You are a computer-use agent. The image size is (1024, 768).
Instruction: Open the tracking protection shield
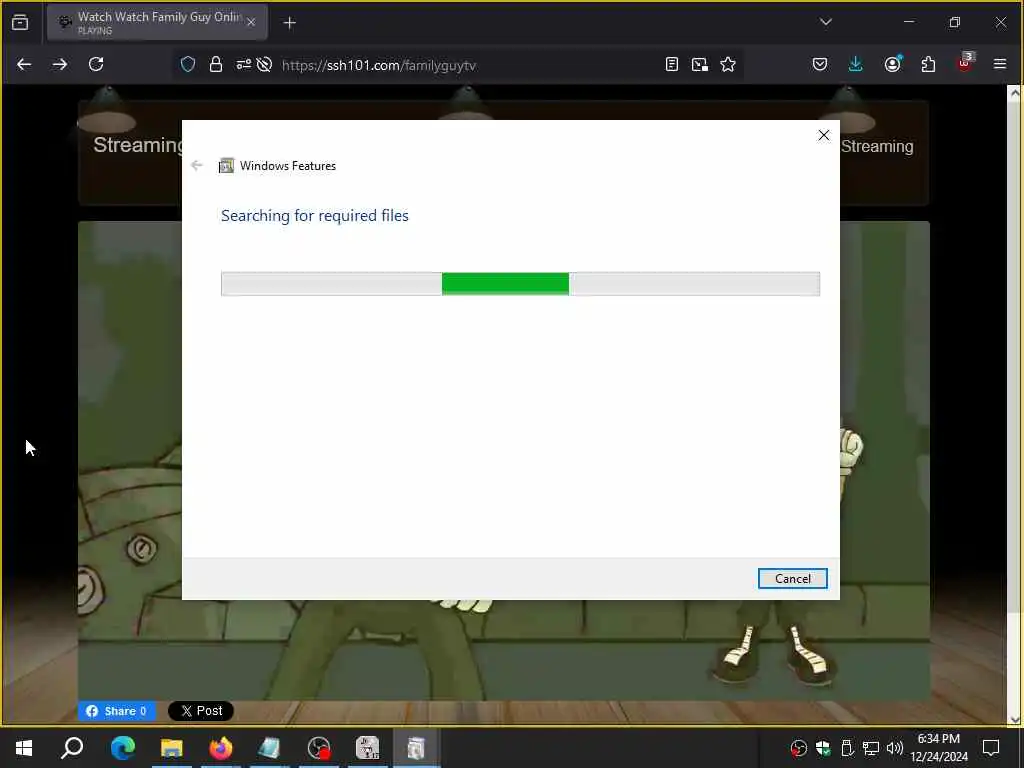click(188, 64)
